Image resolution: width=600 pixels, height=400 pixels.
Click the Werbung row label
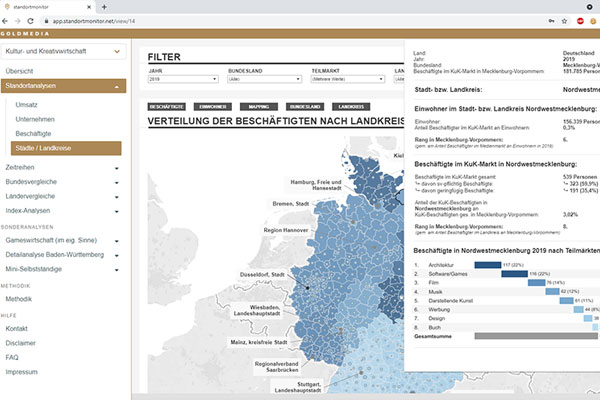point(439,310)
